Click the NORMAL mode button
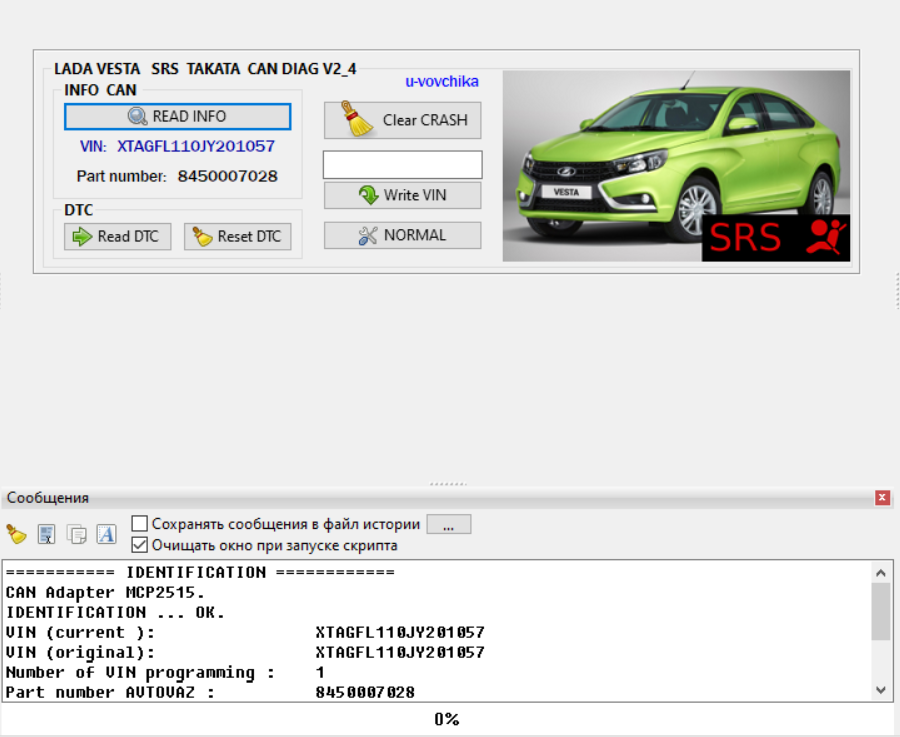900x737 pixels. tap(402, 235)
